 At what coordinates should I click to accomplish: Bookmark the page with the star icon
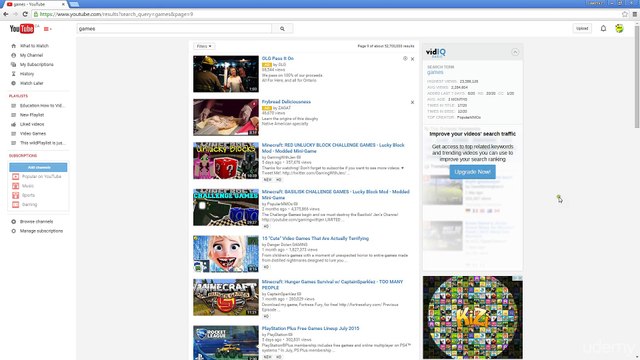(625, 14)
